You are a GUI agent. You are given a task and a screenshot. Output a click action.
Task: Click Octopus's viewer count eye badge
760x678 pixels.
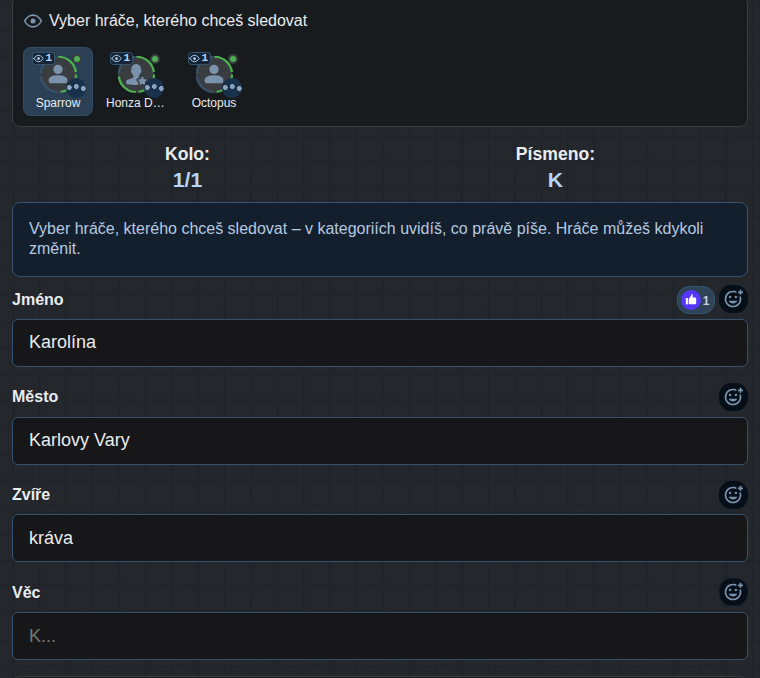(x=199, y=58)
